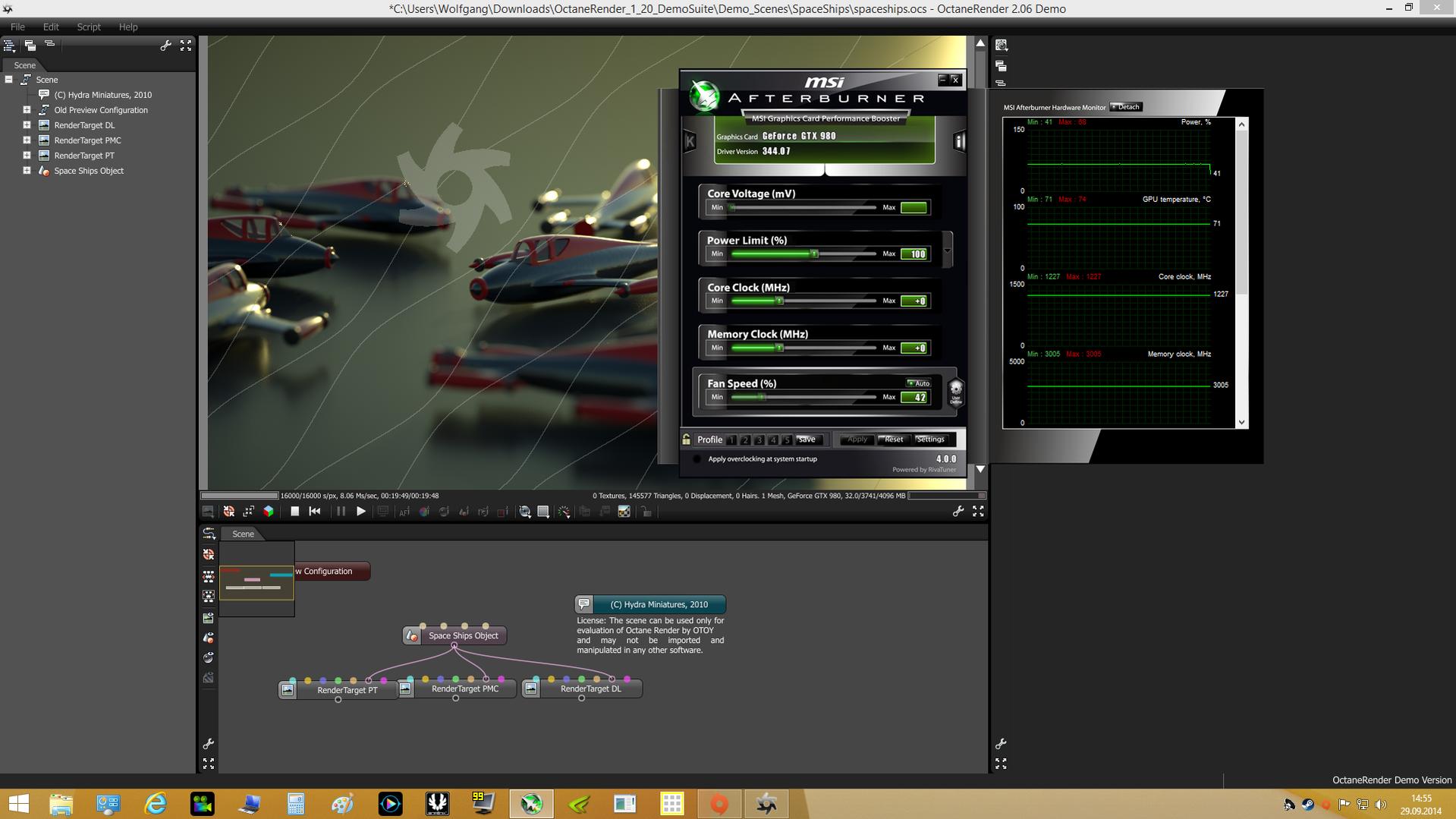Expand the Power Limit options arrow
Viewport: 1456px width, 819px height.
click(x=947, y=250)
